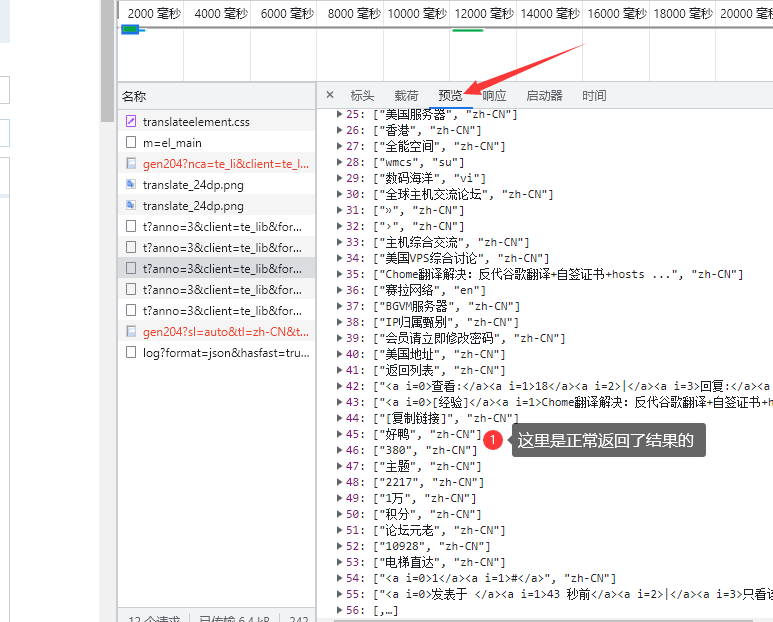Select second translate_24dp.png image request
This screenshot has width=773, height=622.
[x=216, y=206]
